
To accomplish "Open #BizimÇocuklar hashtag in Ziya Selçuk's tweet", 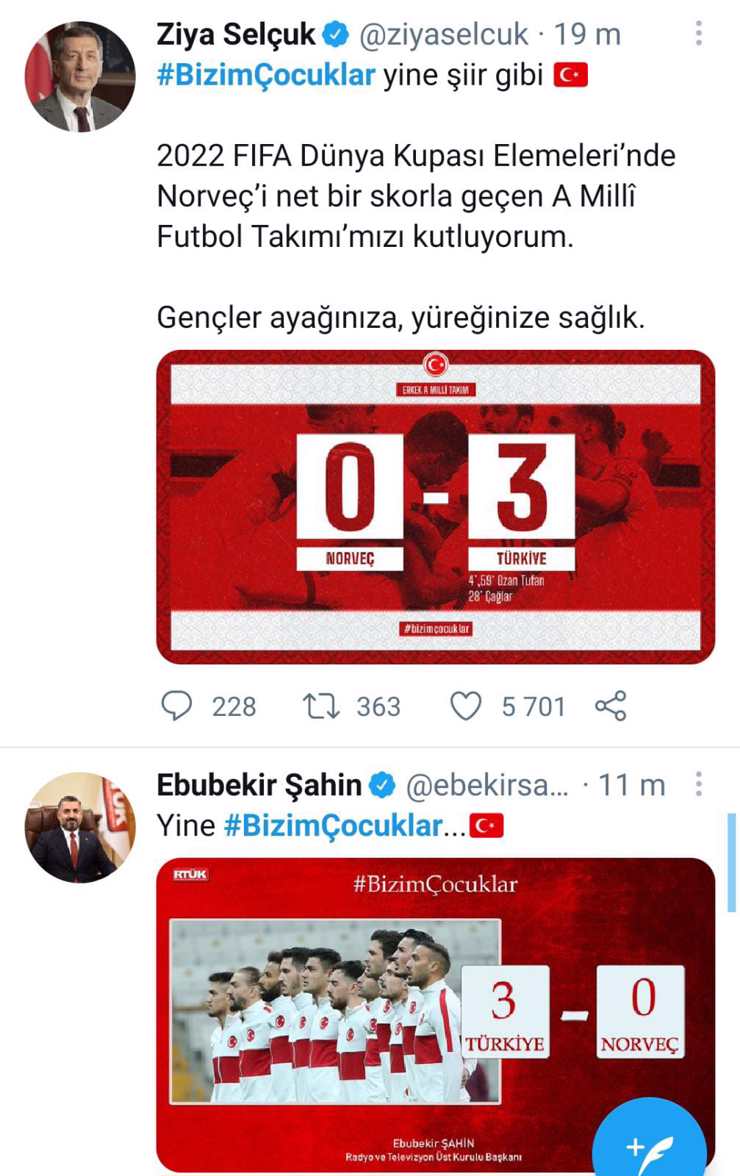I will click(266, 75).
